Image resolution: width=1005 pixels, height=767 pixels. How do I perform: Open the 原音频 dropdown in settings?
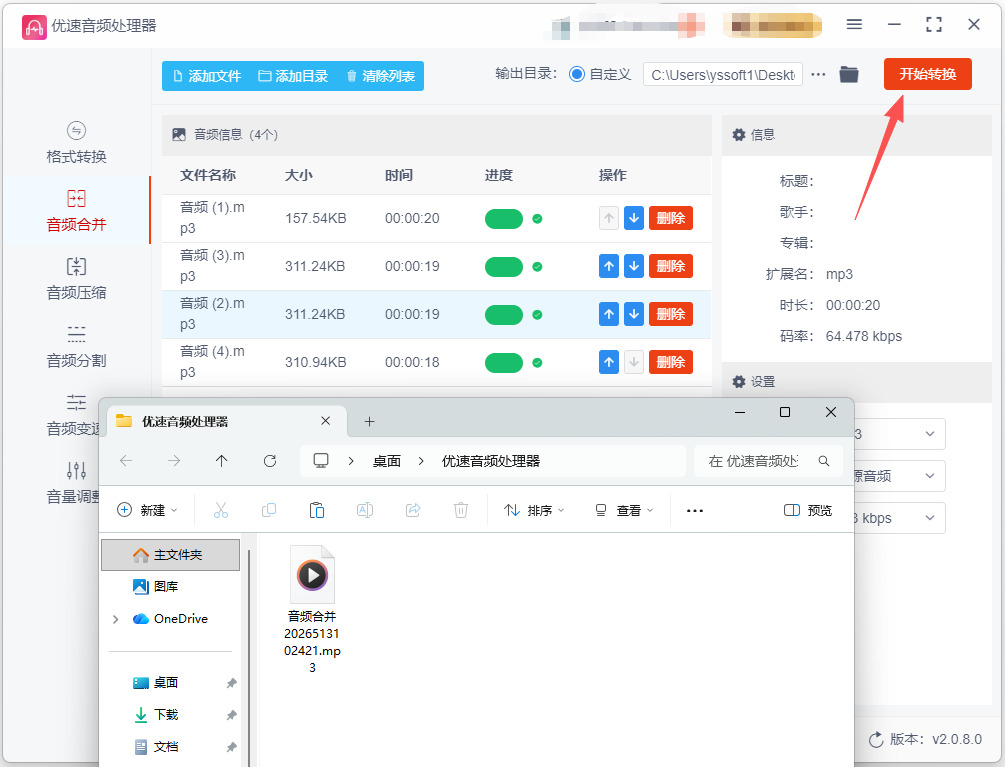tap(900, 476)
